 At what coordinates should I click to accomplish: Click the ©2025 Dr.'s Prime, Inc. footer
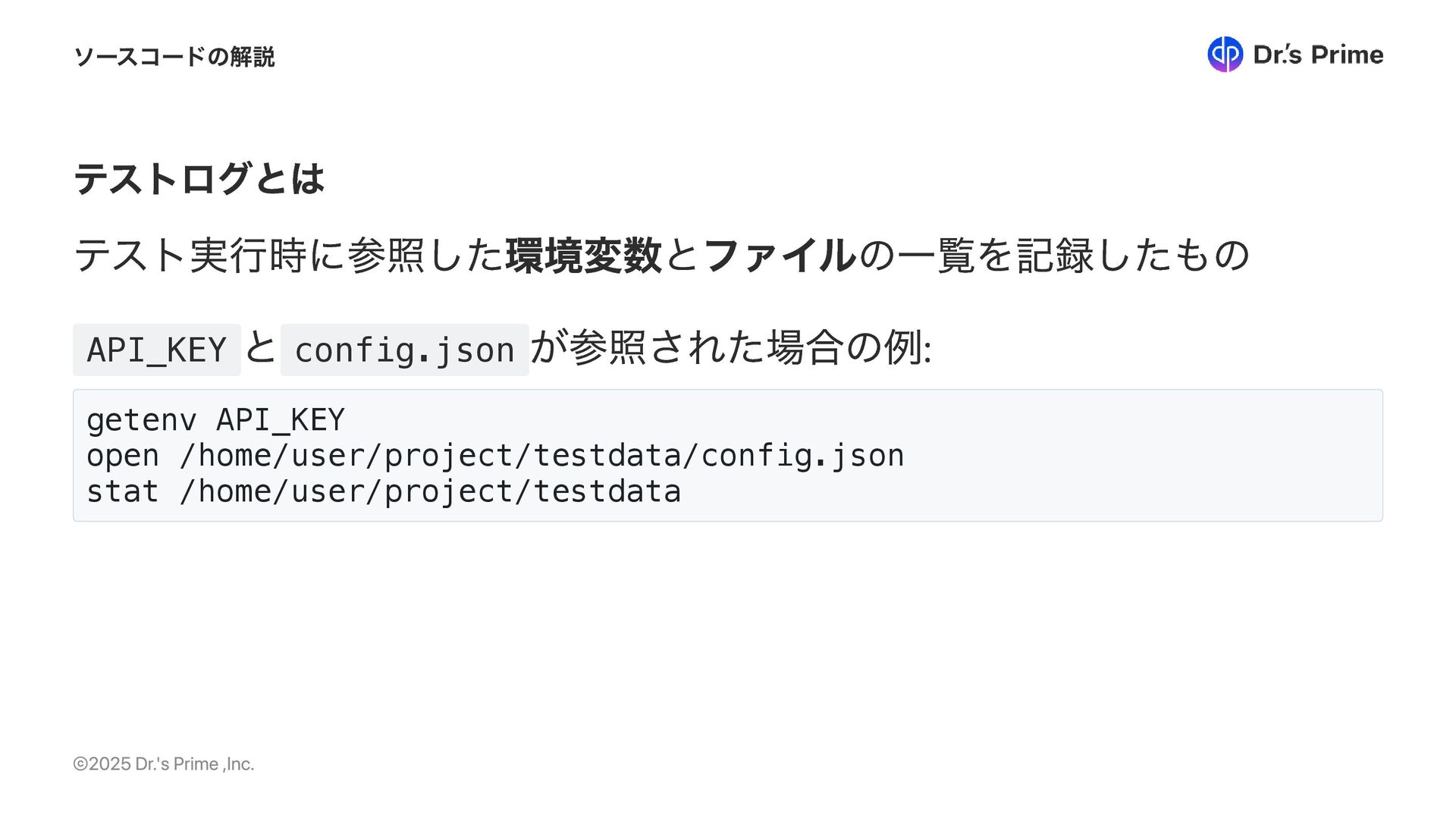click(163, 764)
